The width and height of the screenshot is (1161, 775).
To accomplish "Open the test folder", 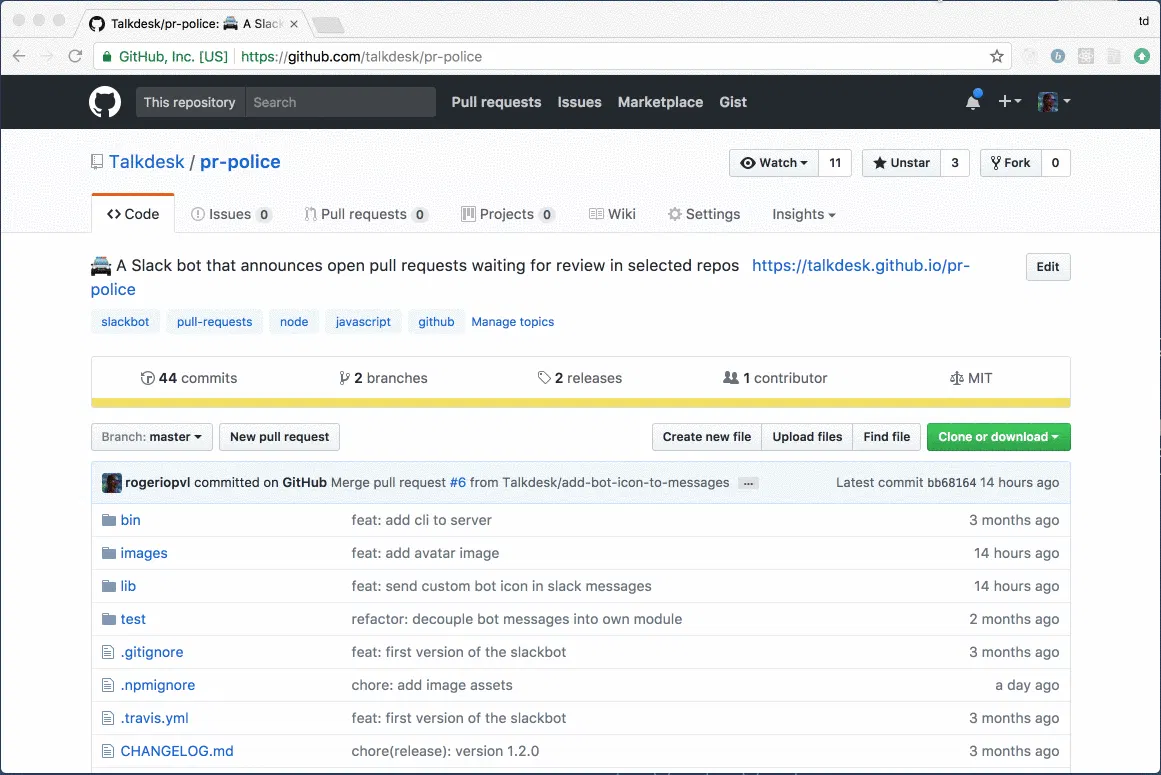I will tap(133, 619).
